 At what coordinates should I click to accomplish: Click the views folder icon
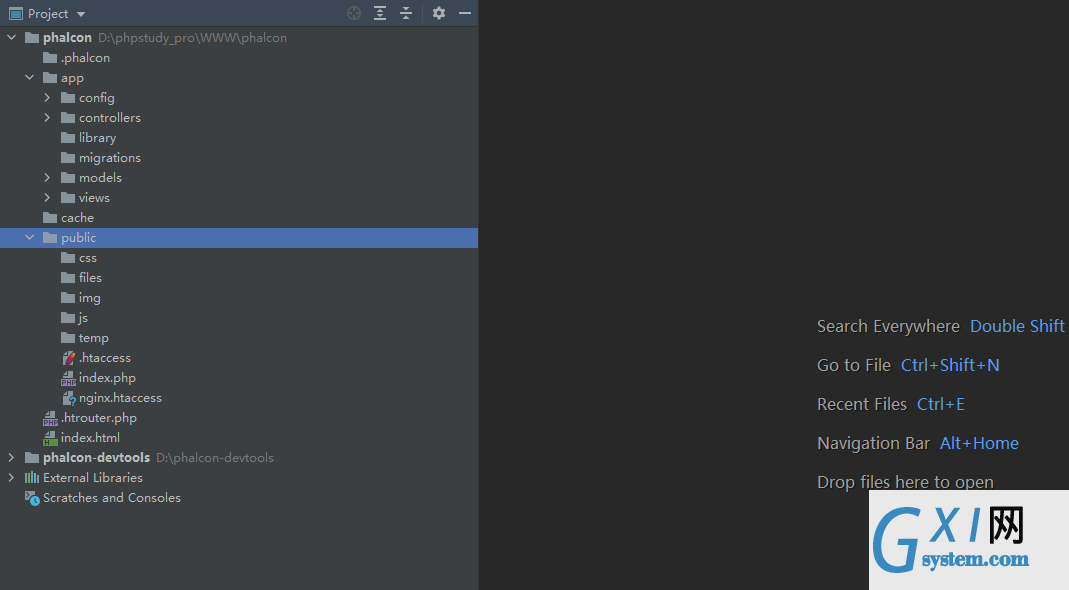(x=67, y=198)
